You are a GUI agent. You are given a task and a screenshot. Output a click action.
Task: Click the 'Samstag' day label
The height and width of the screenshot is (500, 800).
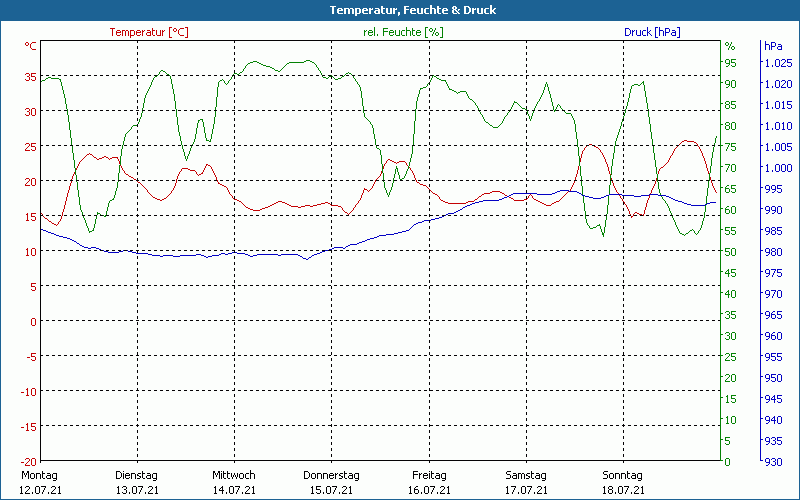526,475
